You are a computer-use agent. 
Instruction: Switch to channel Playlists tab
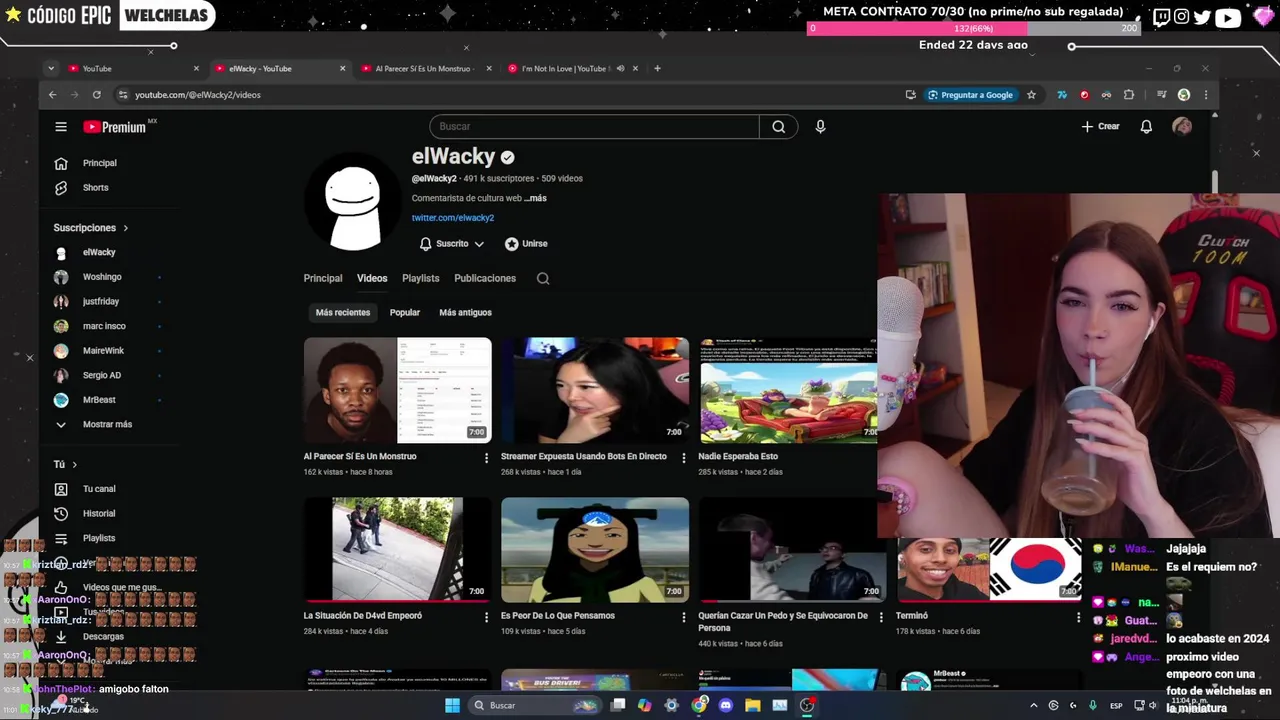point(421,278)
